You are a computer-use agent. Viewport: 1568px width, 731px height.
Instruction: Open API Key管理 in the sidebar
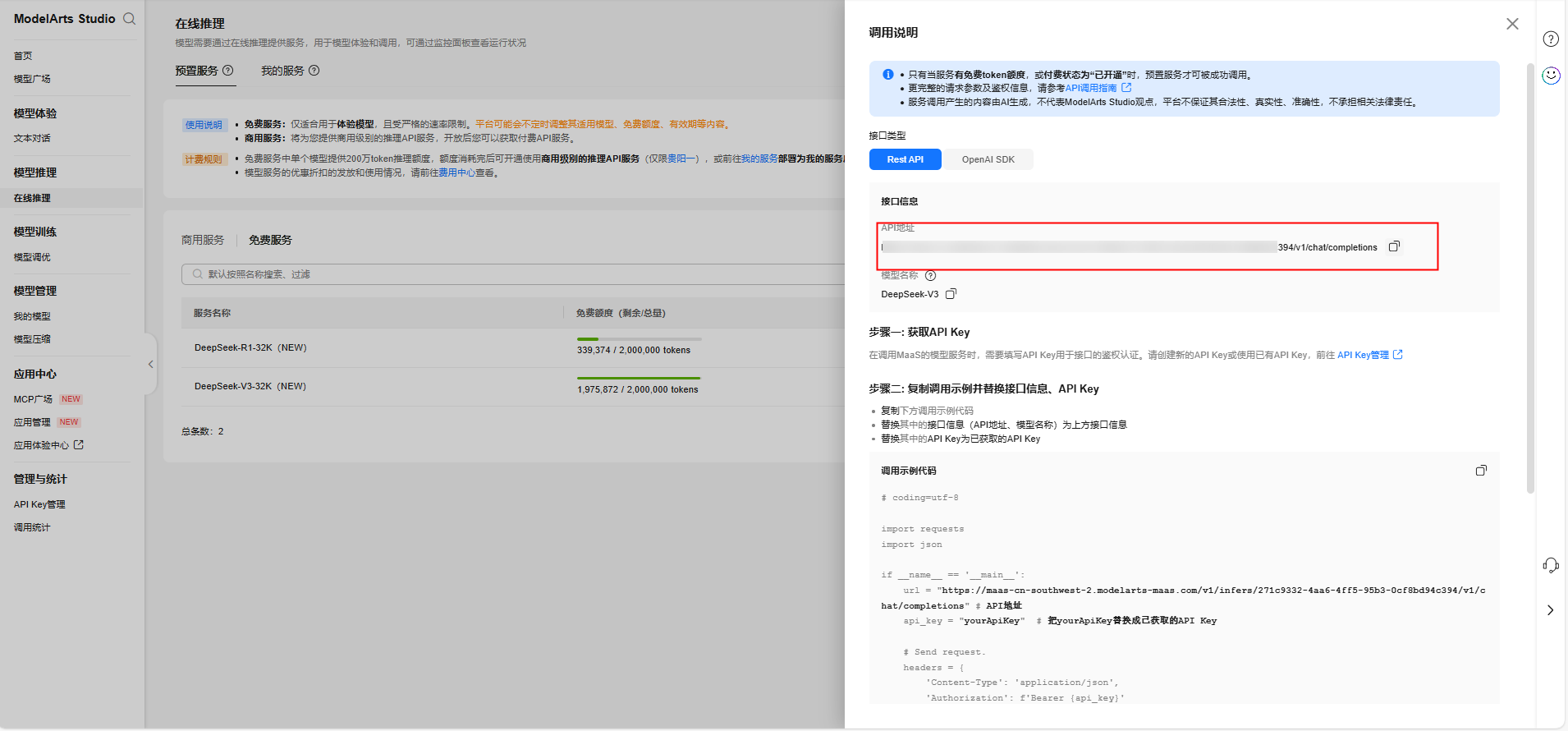click(x=39, y=504)
